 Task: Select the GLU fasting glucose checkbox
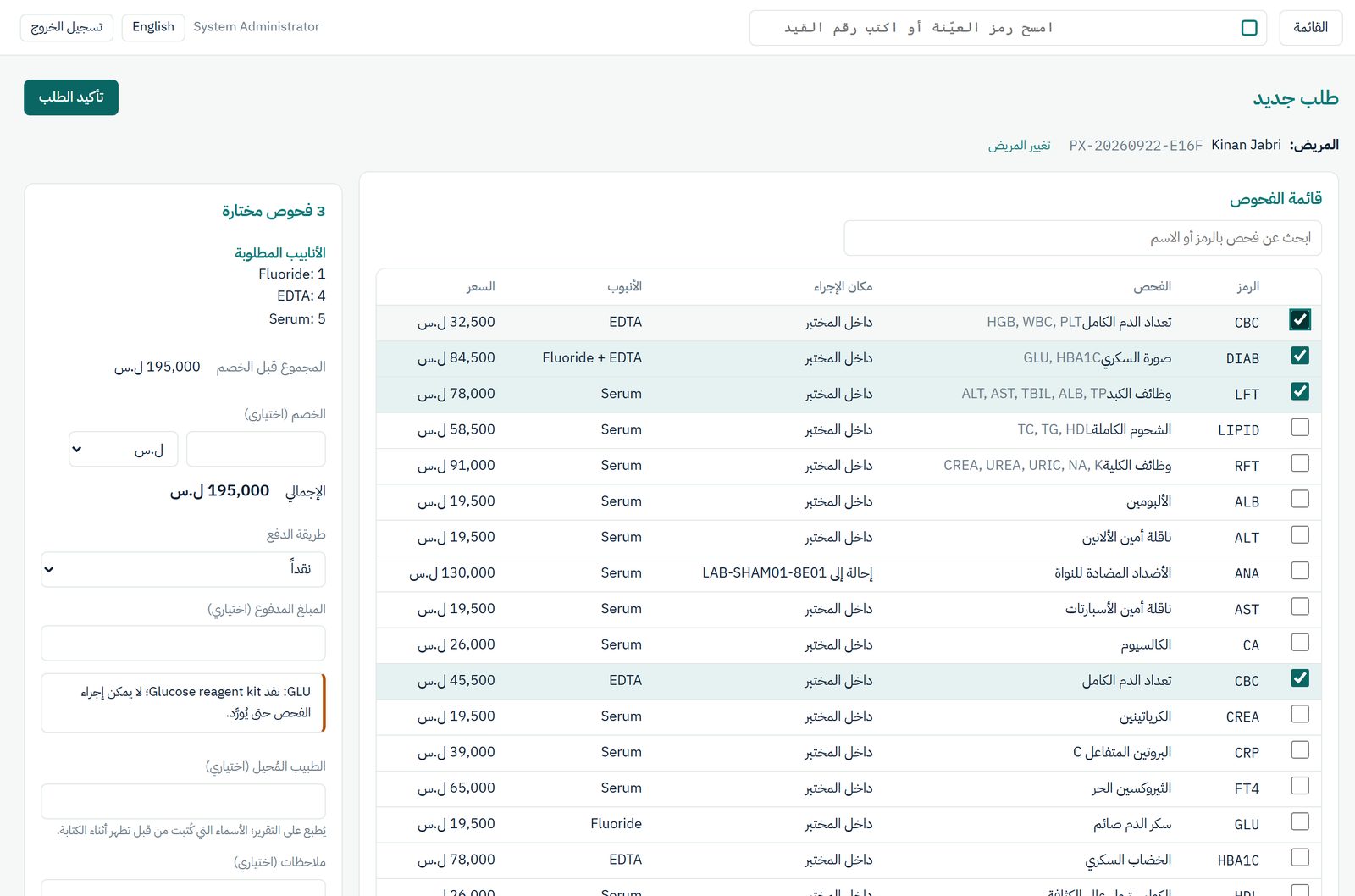tap(1300, 821)
